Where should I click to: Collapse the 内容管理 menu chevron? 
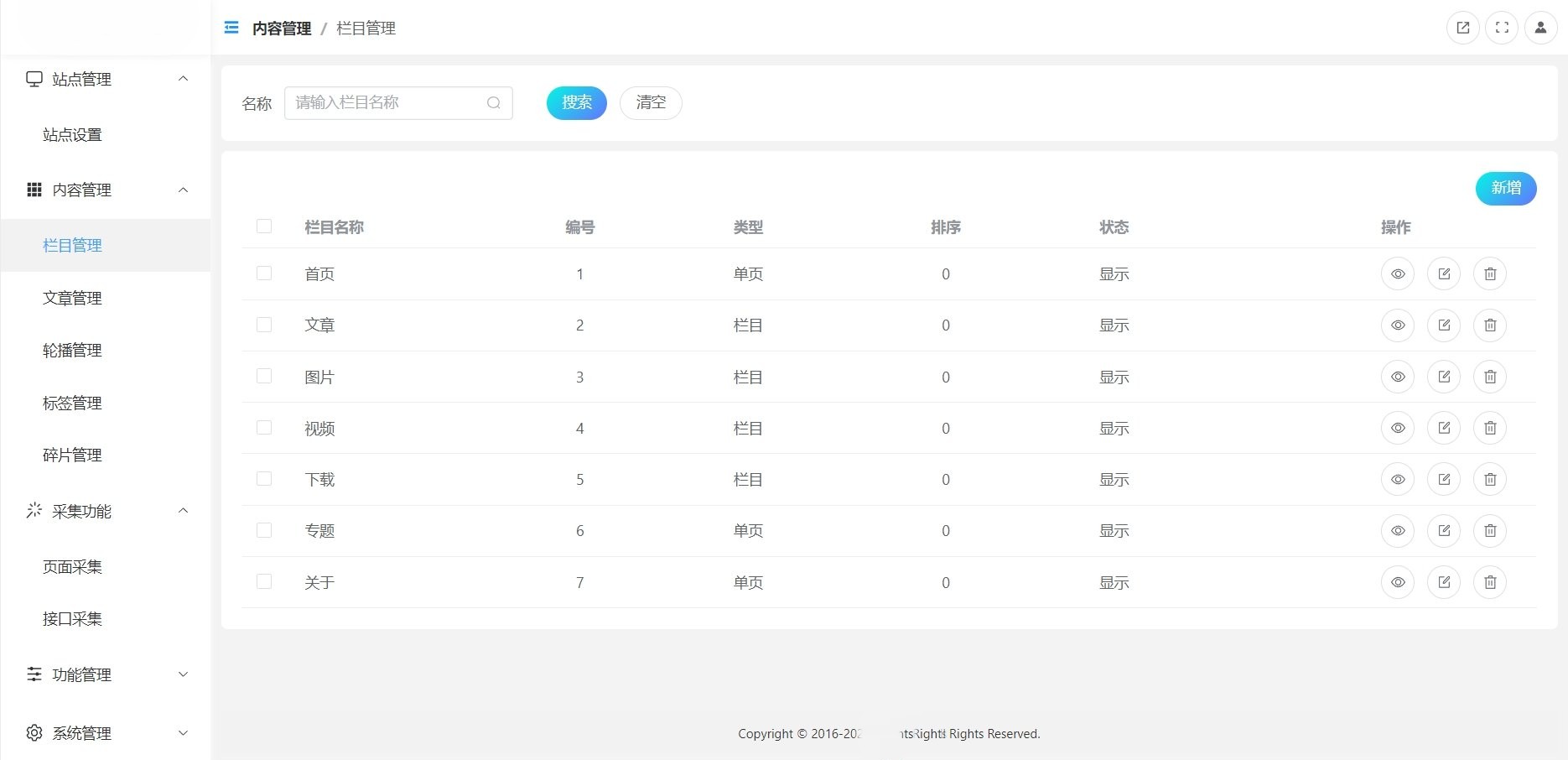coord(183,190)
